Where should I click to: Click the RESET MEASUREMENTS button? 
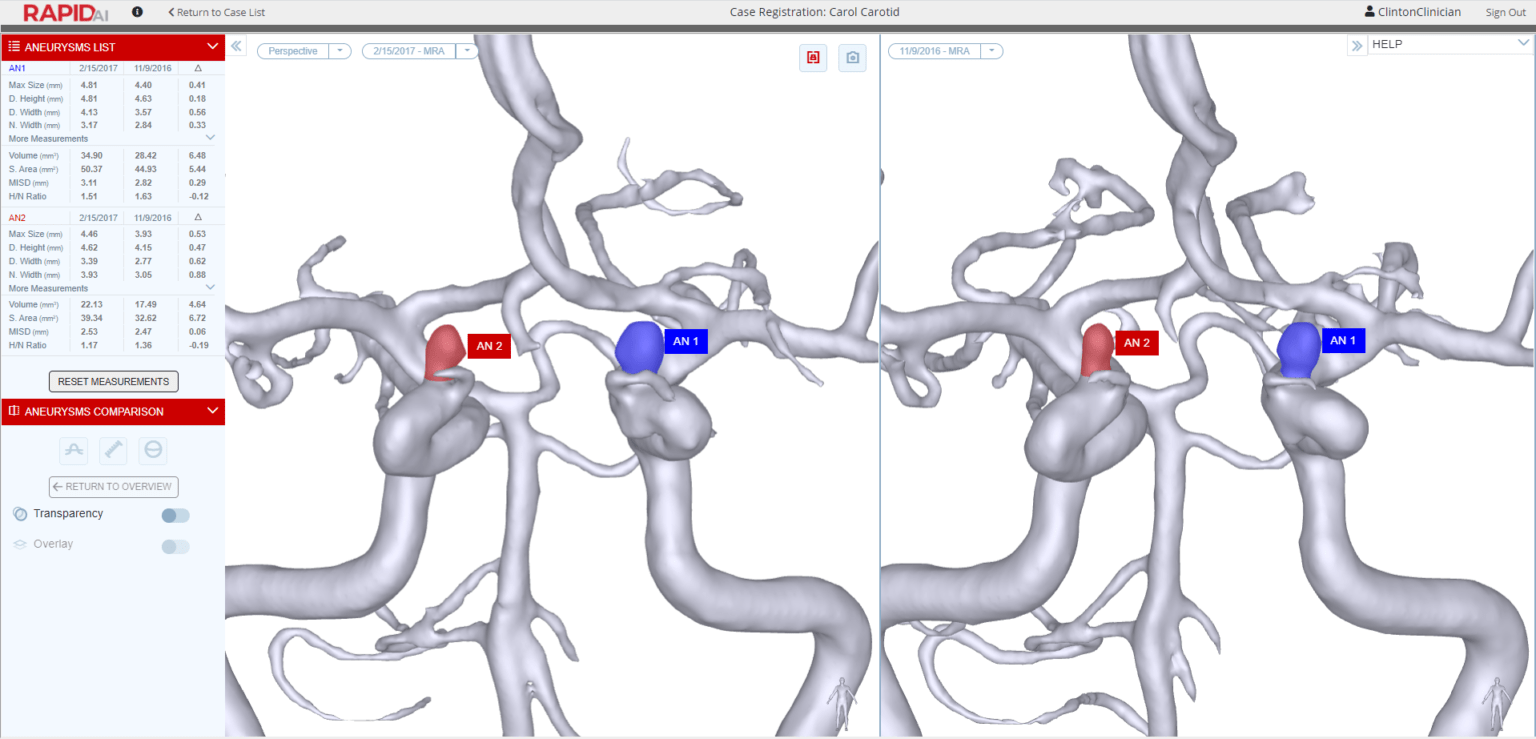[x=113, y=381]
